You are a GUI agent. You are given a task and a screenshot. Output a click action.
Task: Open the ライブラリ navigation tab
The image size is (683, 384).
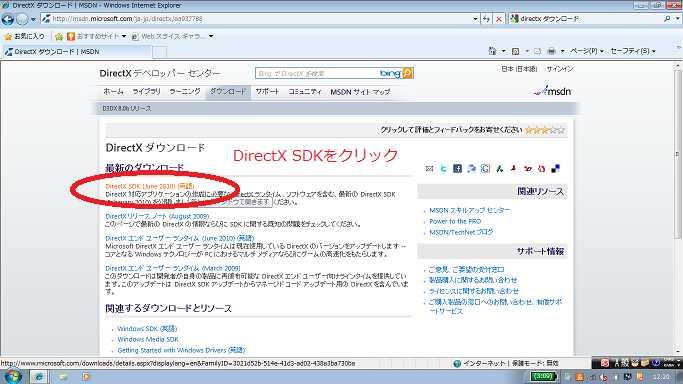(146, 92)
